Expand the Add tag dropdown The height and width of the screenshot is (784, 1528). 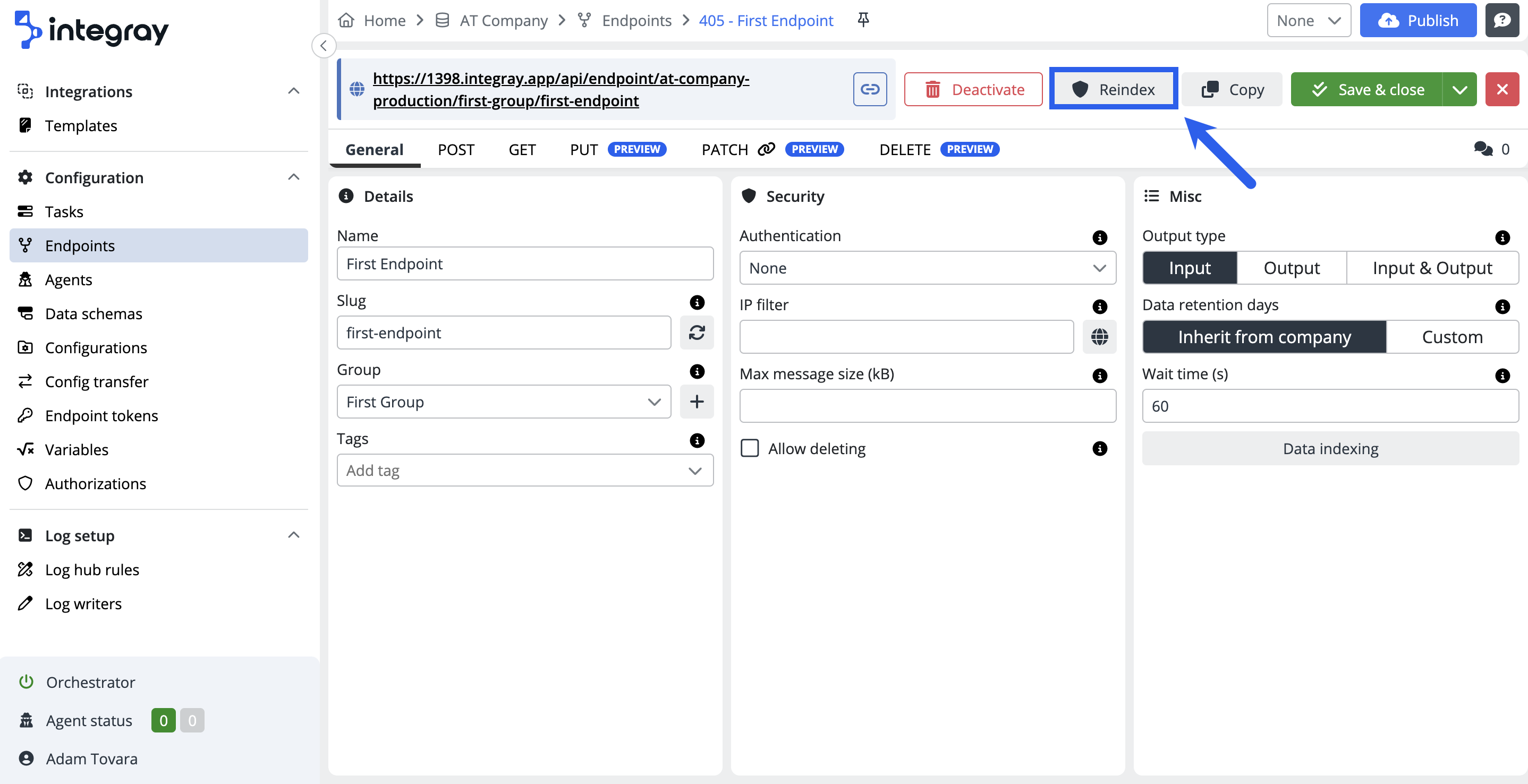(x=525, y=470)
